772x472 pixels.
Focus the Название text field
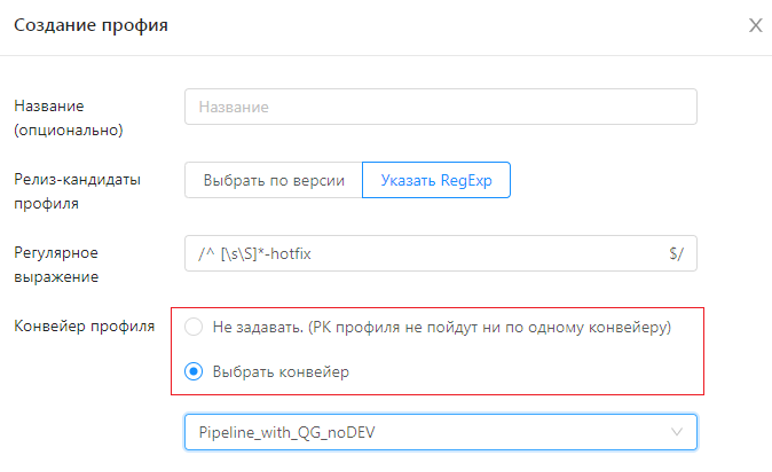tap(440, 106)
